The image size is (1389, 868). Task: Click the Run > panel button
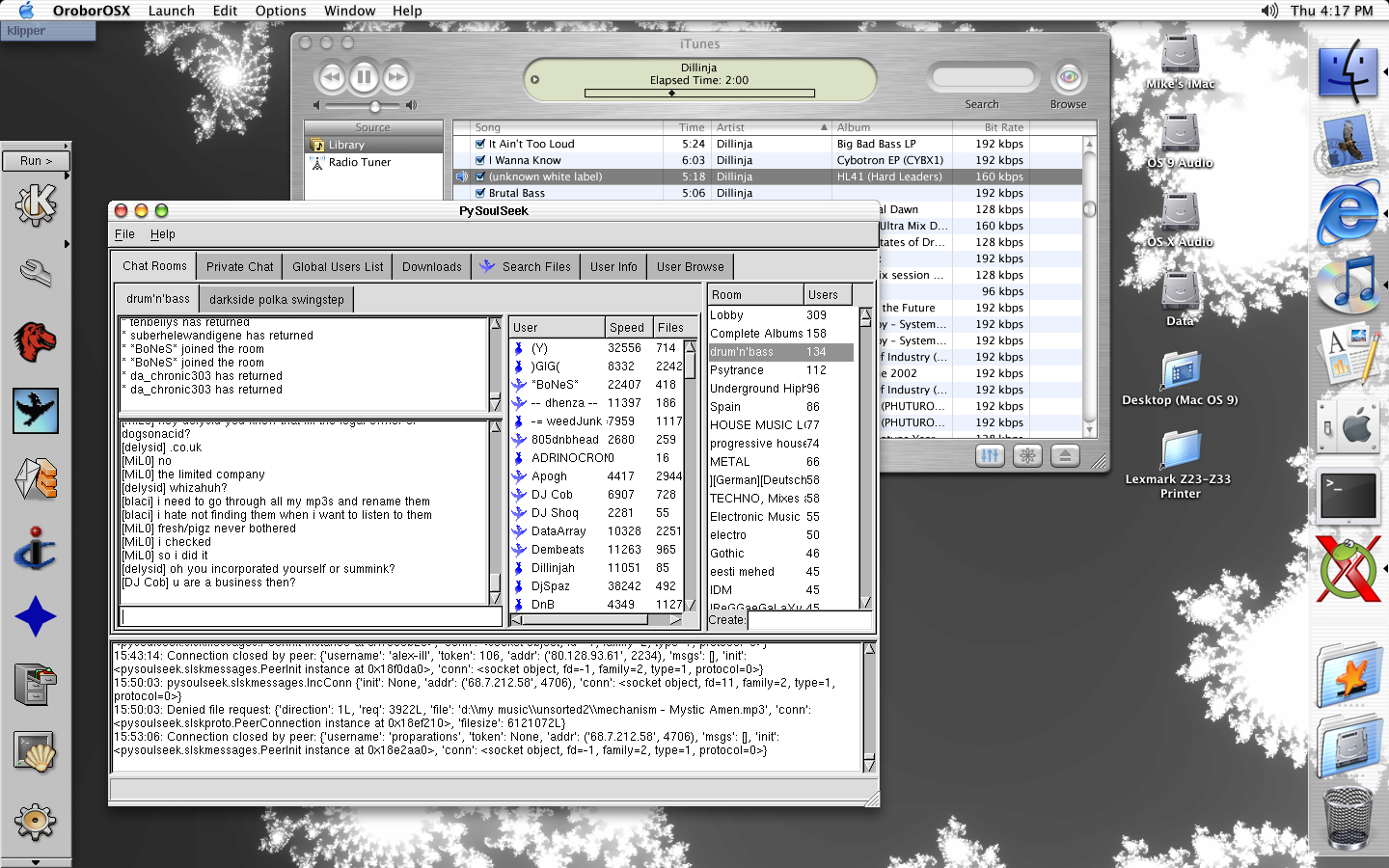36,161
